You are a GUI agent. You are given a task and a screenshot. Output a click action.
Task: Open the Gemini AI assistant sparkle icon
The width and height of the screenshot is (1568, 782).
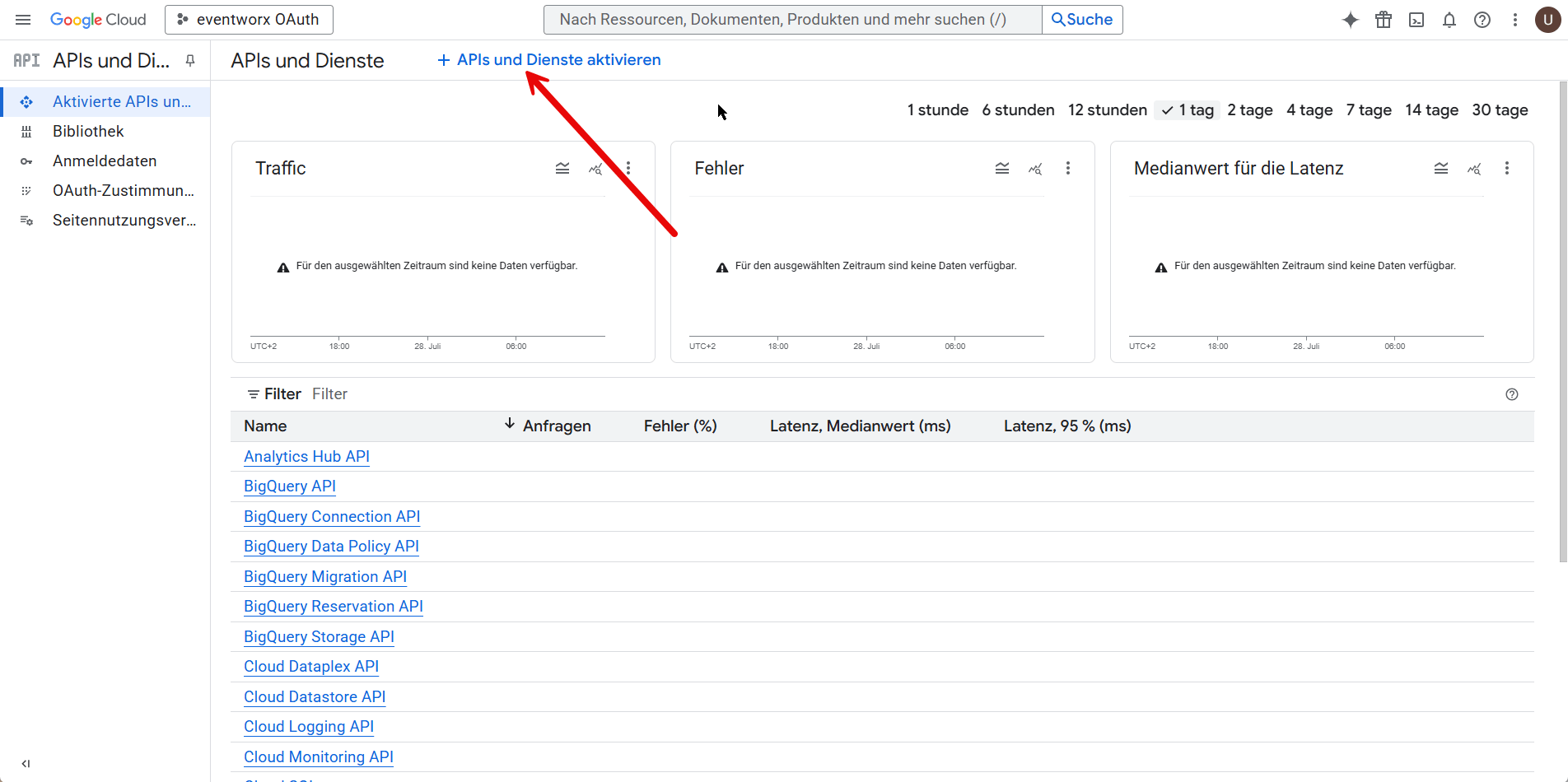tap(1351, 20)
